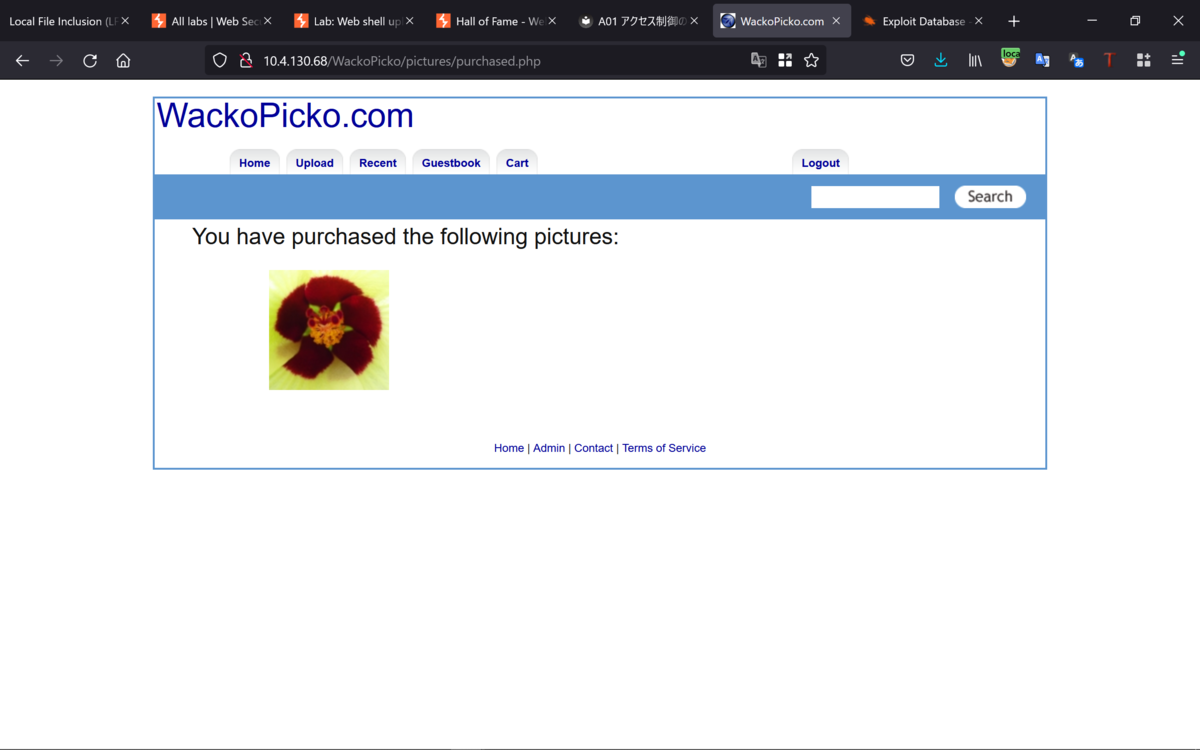This screenshot has height=750, width=1200.
Task: Open the Firefox application menu
Action: point(1177,61)
